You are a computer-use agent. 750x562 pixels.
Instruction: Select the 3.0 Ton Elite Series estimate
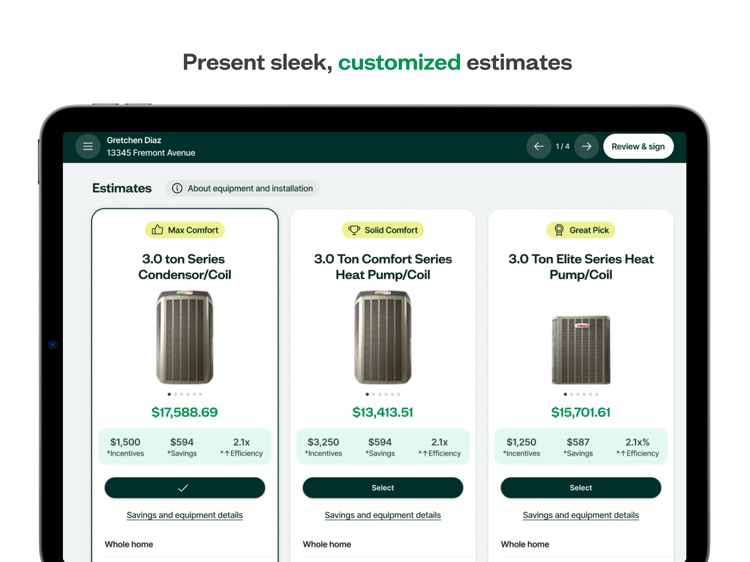580,488
